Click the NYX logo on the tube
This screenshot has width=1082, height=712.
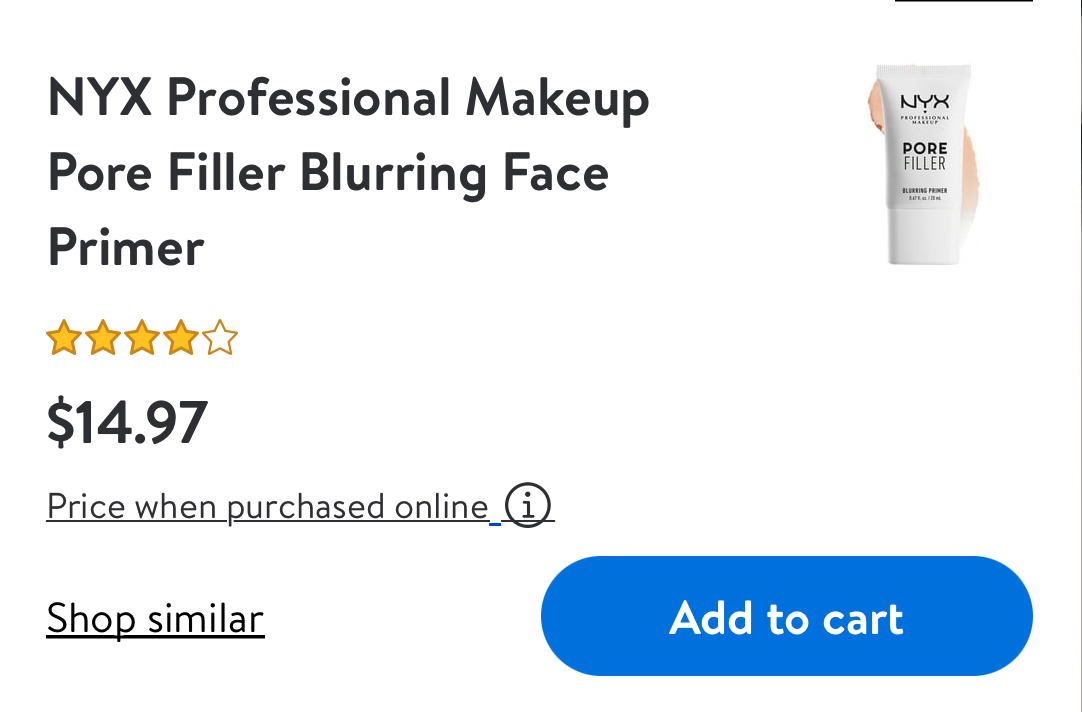(x=925, y=102)
